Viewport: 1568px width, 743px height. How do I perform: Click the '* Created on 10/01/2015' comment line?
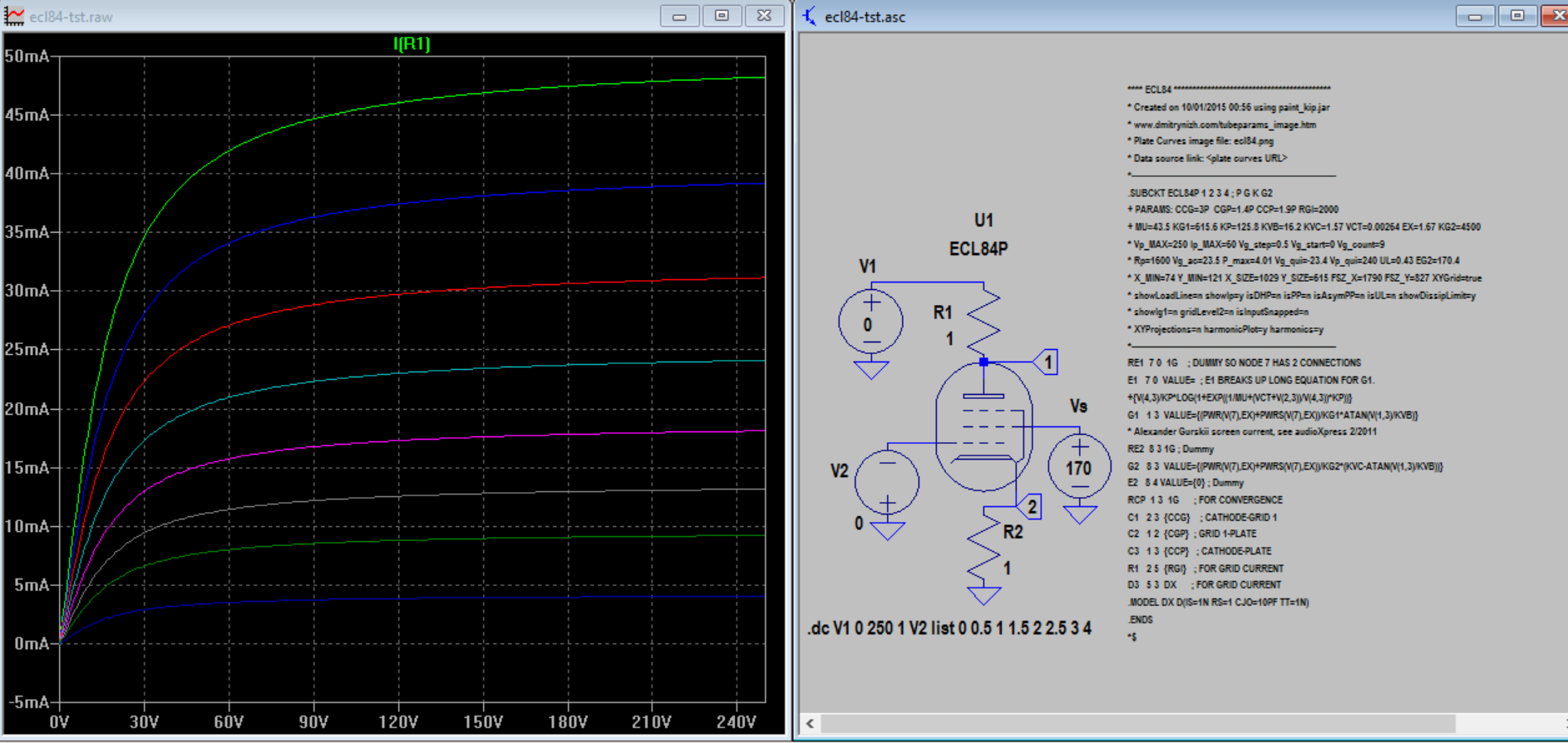(x=1228, y=107)
